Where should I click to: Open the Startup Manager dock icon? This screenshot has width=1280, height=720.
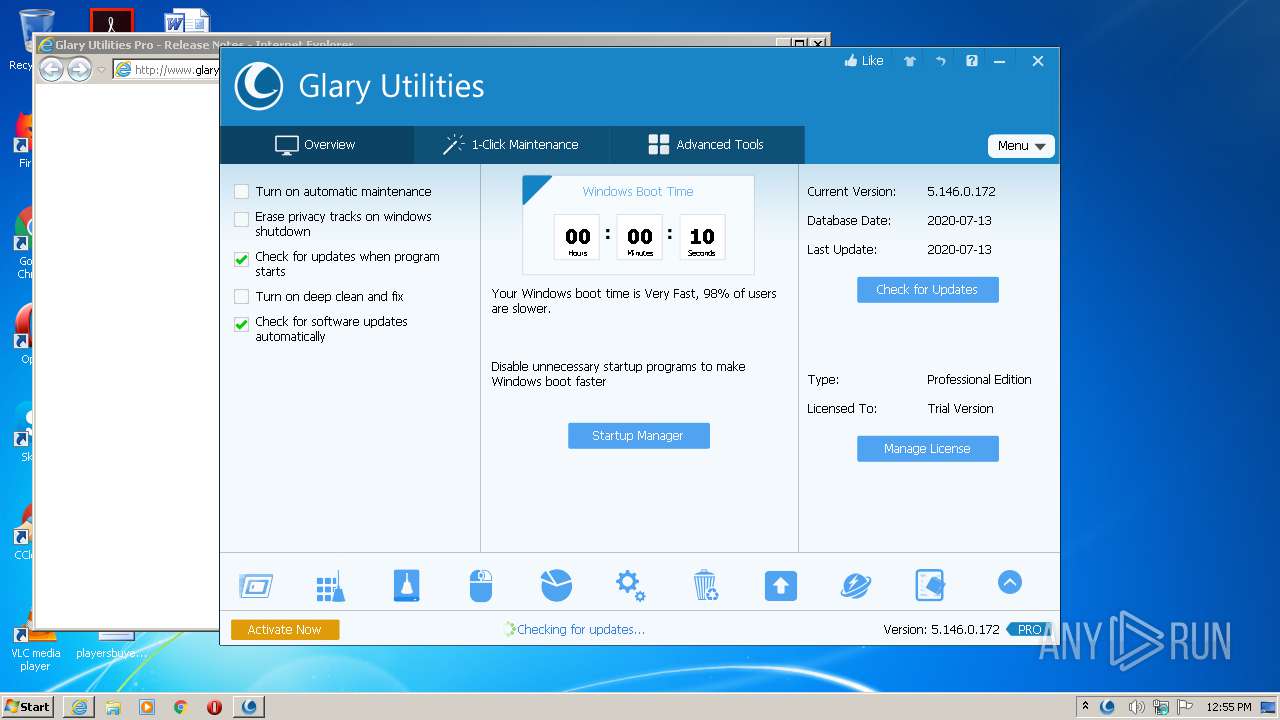point(256,585)
